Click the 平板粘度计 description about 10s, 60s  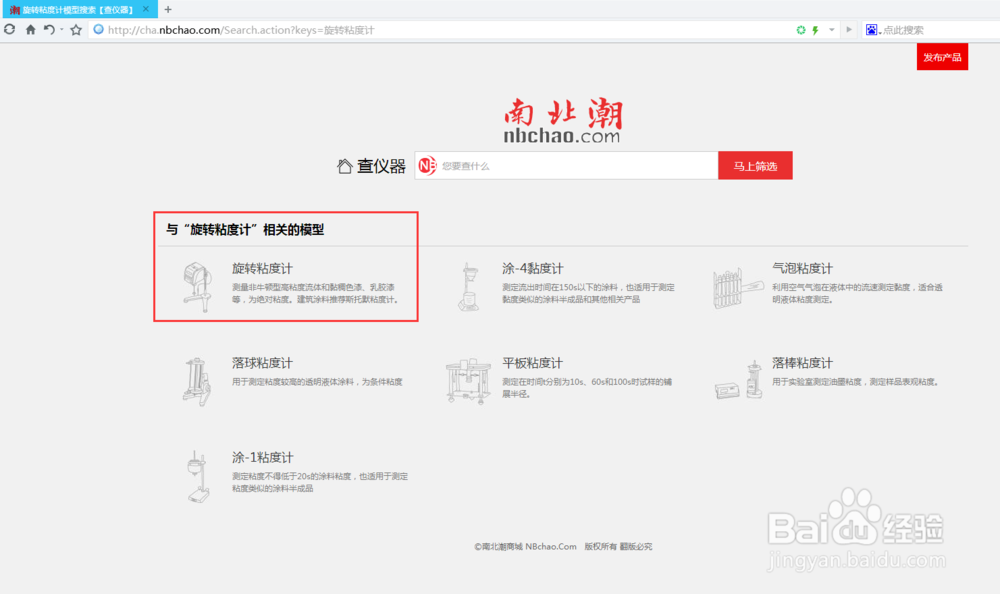pos(587,388)
